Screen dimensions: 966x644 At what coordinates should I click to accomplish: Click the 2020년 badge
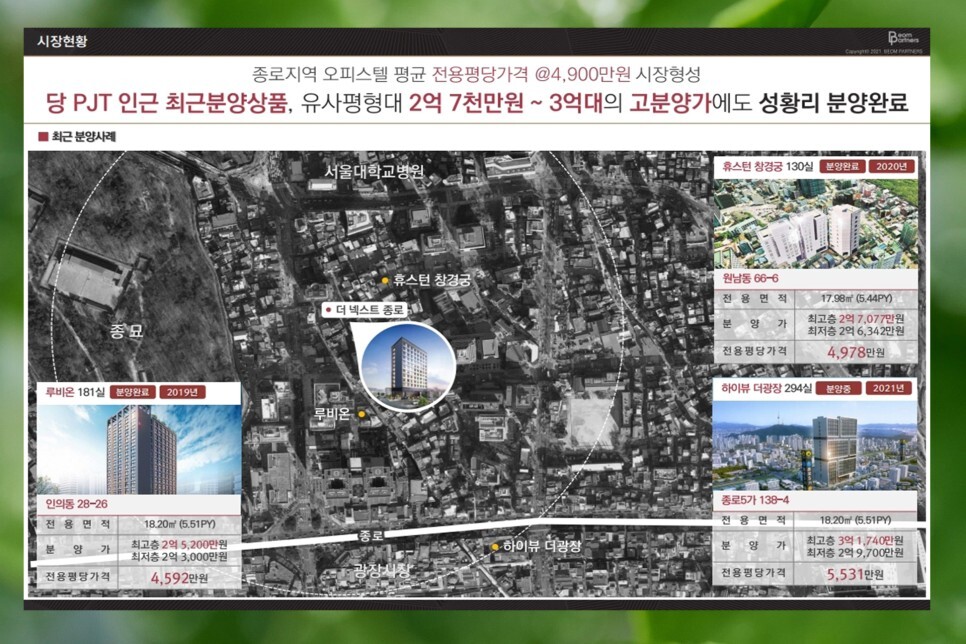point(891,166)
